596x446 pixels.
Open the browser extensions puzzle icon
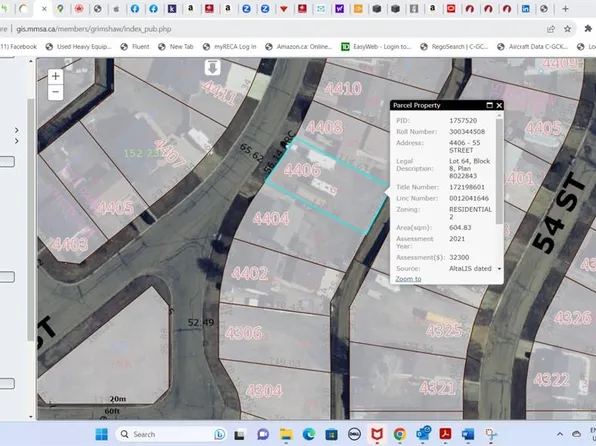pos(588,29)
